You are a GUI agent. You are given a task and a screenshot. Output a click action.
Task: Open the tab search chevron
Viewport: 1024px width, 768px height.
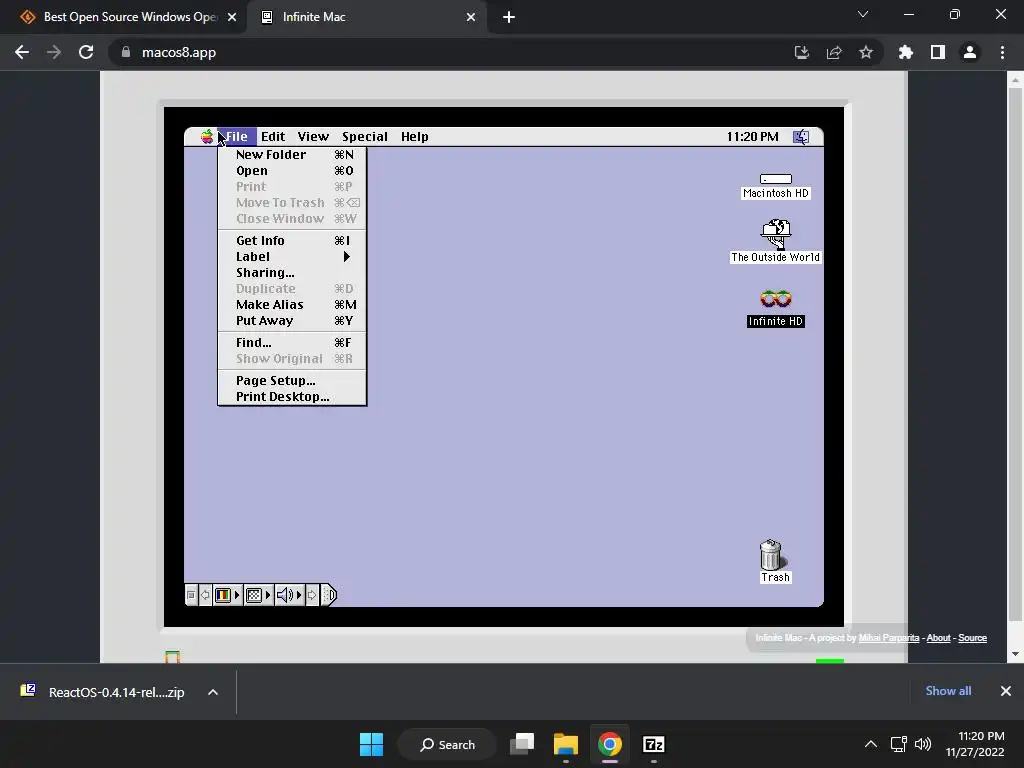[x=863, y=14]
